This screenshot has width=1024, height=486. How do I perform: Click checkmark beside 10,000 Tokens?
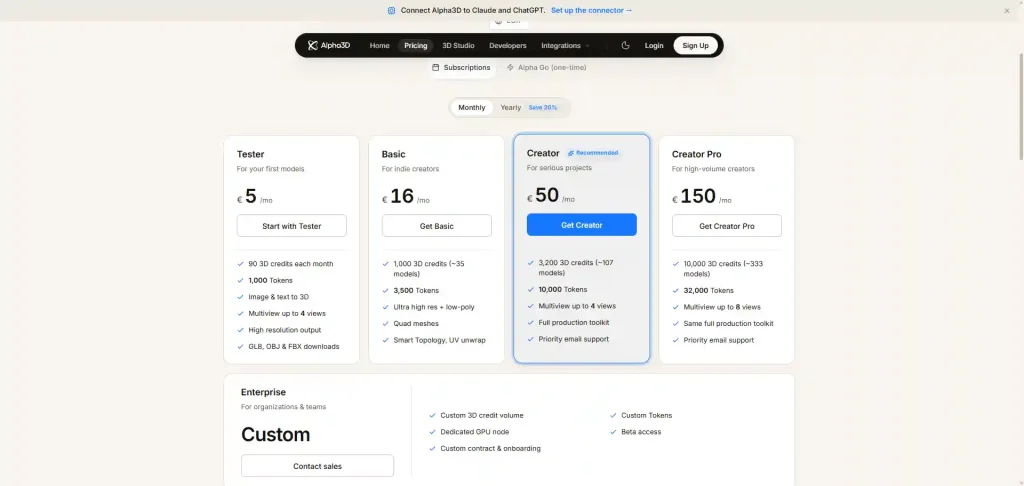tap(530, 289)
